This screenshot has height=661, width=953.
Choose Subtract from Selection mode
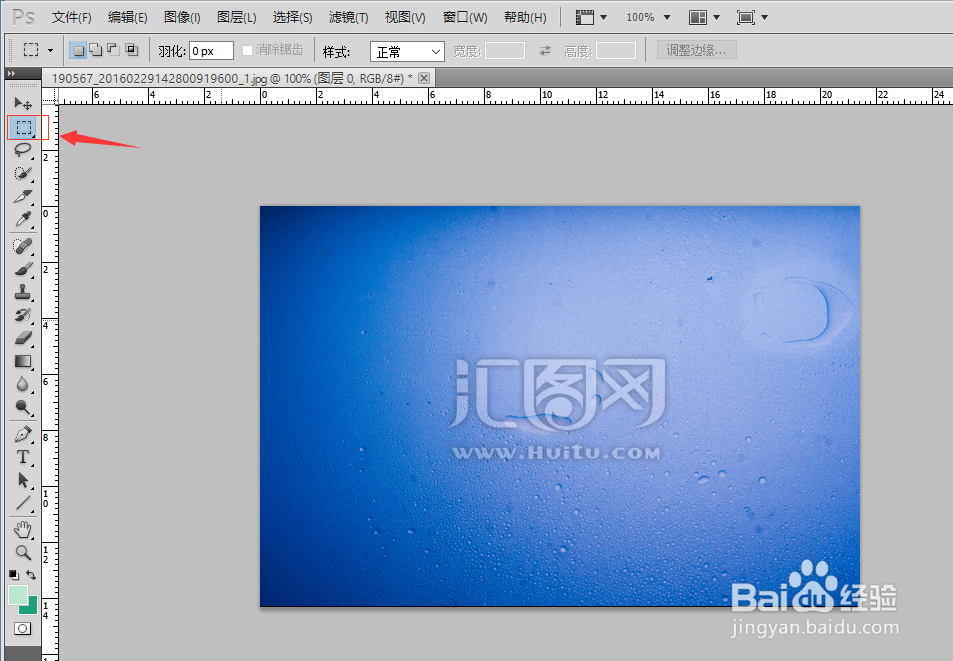coord(113,50)
